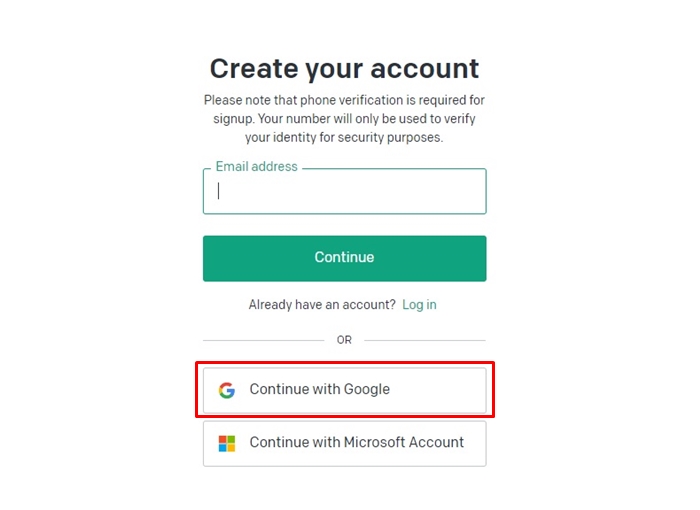Click the OR divider label
The image size is (700, 510).
(x=344, y=340)
